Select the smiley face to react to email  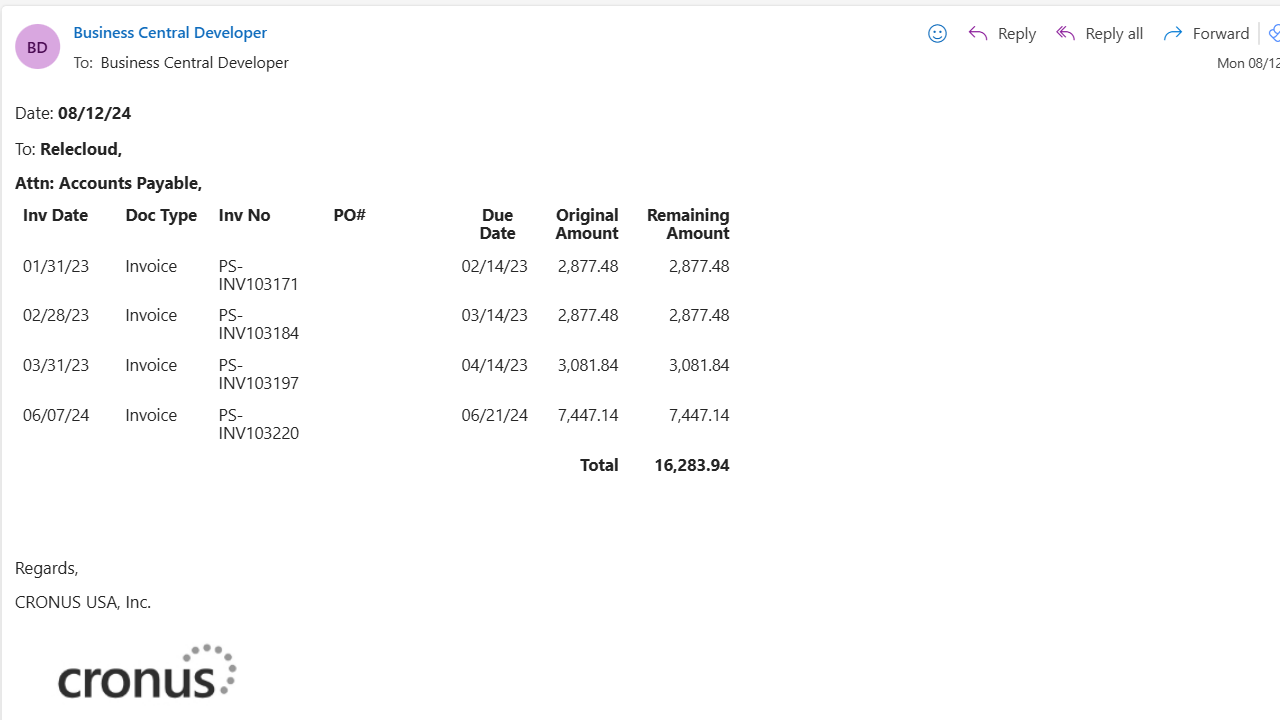[937, 33]
